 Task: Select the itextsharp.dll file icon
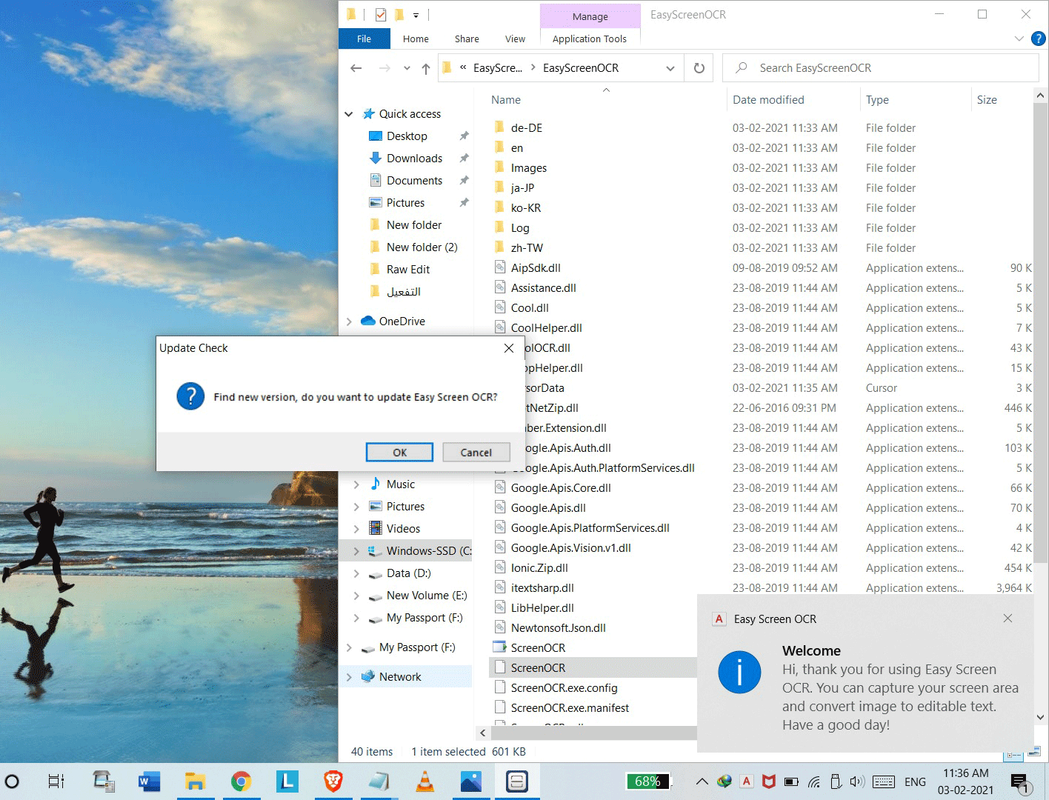click(x=499, y=588)
